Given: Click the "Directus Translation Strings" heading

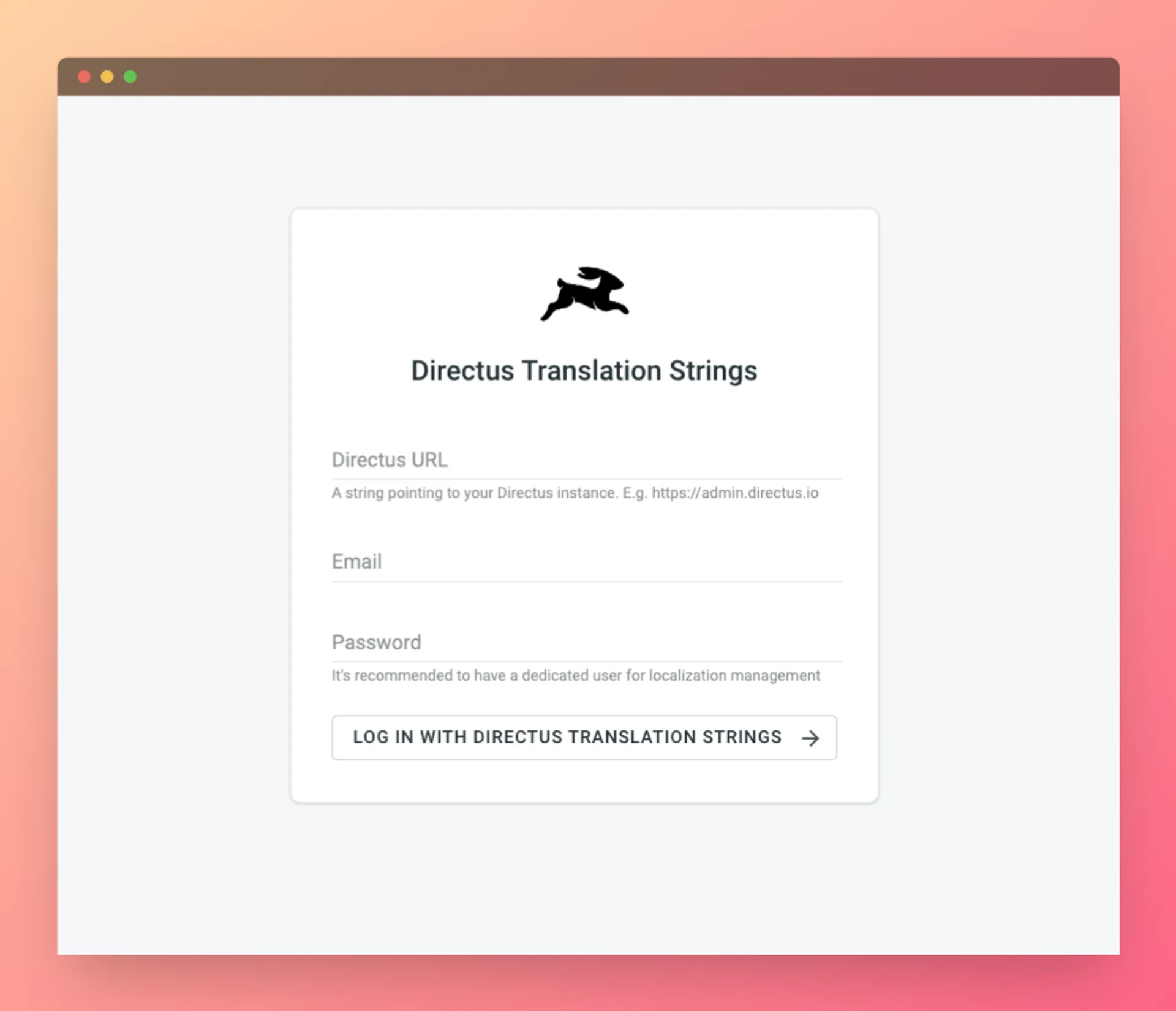Looking at the screenshot, I should pyautogui.click(x=584, y=371).
